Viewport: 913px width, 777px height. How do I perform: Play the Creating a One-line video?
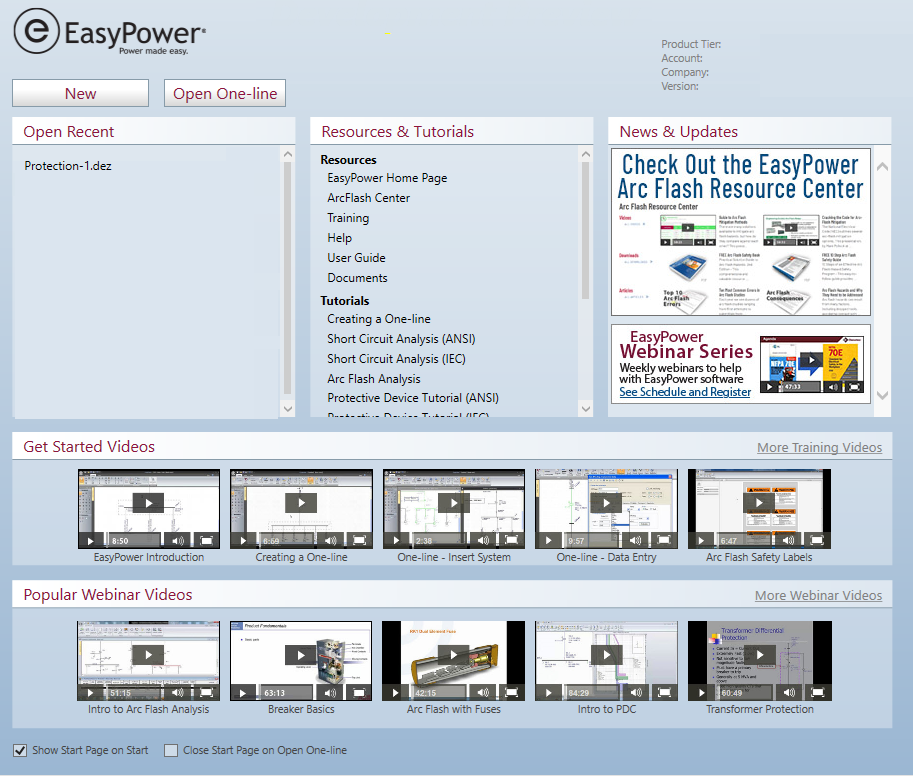coord(301,503)
